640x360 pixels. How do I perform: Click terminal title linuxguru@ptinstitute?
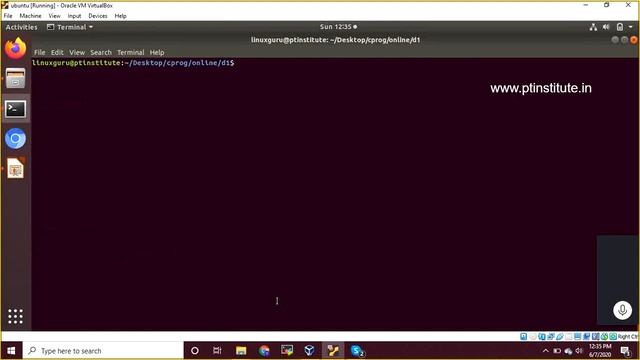click(336, 40)
